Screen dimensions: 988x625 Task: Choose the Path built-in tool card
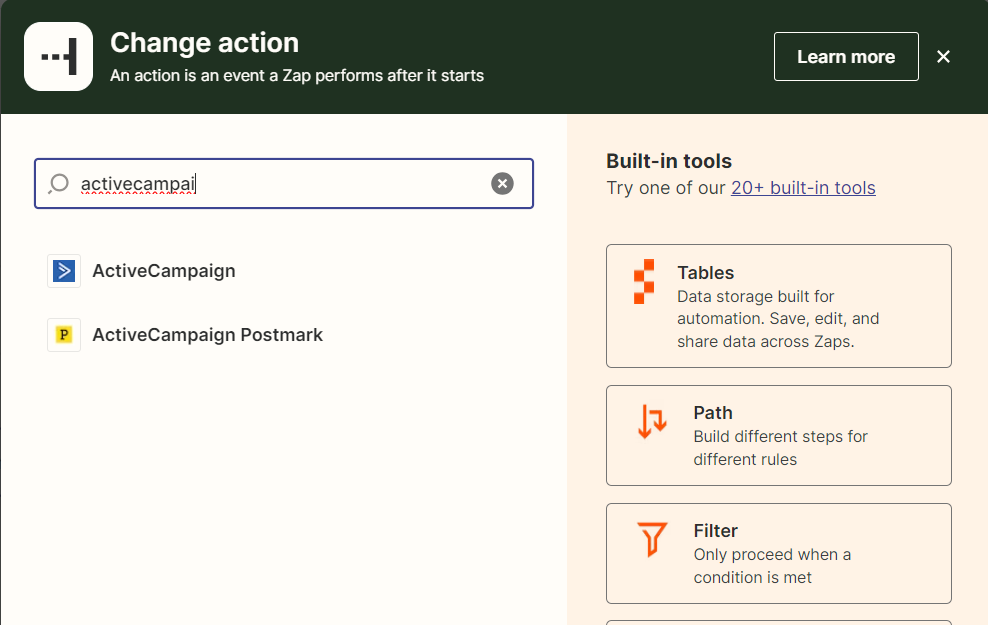[779, 435]
